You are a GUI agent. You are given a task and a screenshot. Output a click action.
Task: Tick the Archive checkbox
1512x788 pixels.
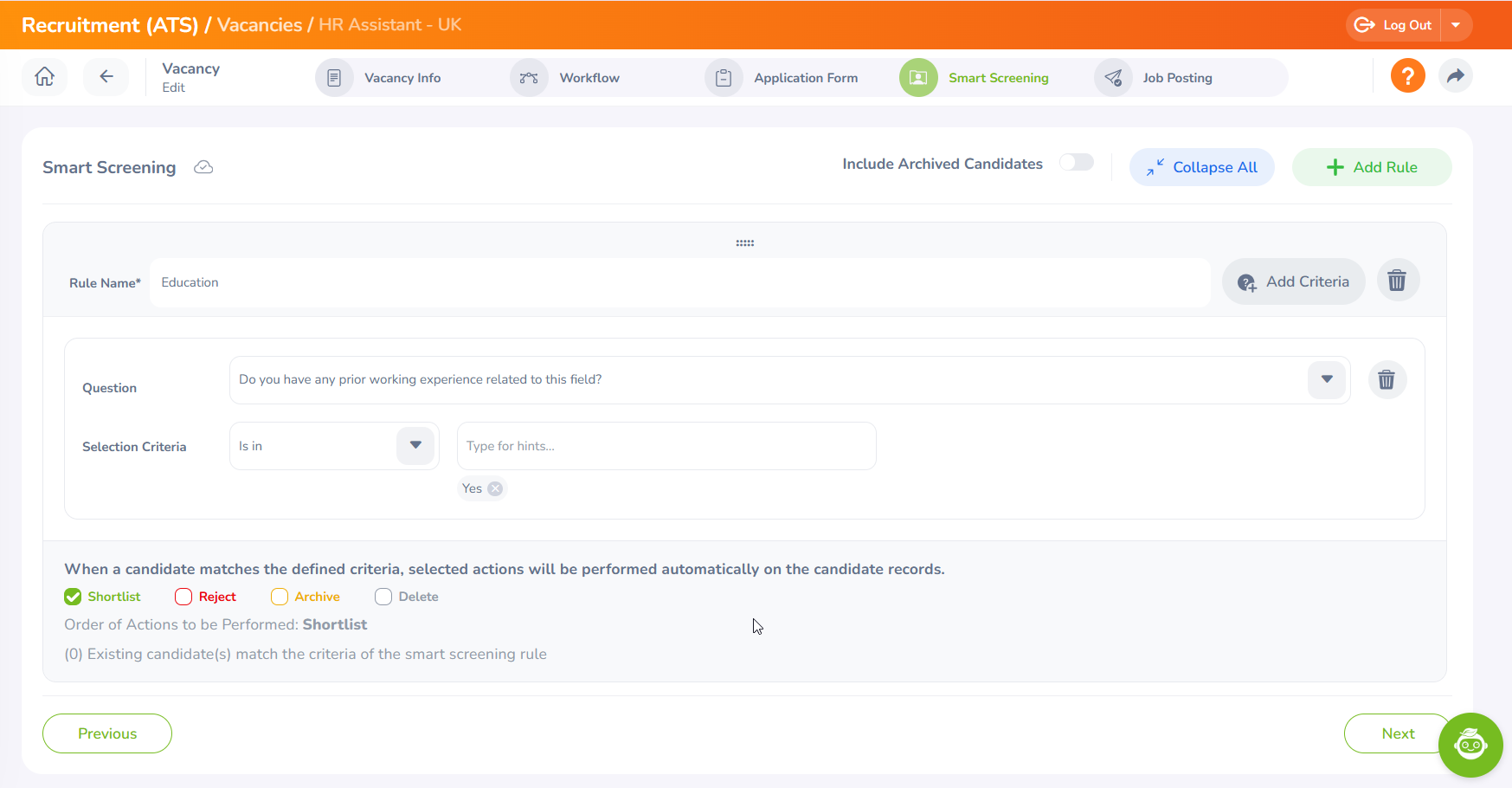(280, 597)
